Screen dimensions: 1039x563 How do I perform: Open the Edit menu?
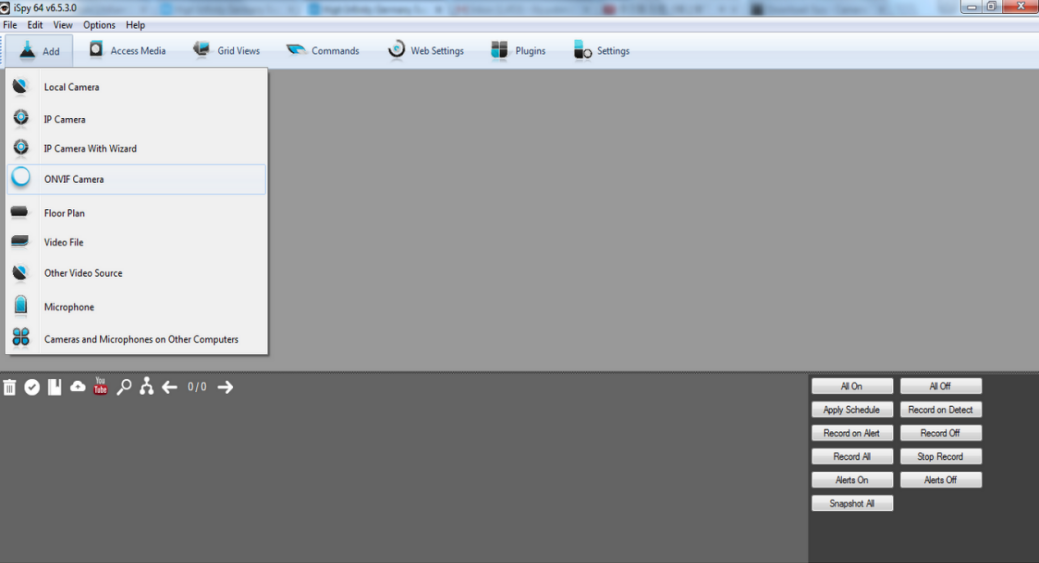(35, 25)
